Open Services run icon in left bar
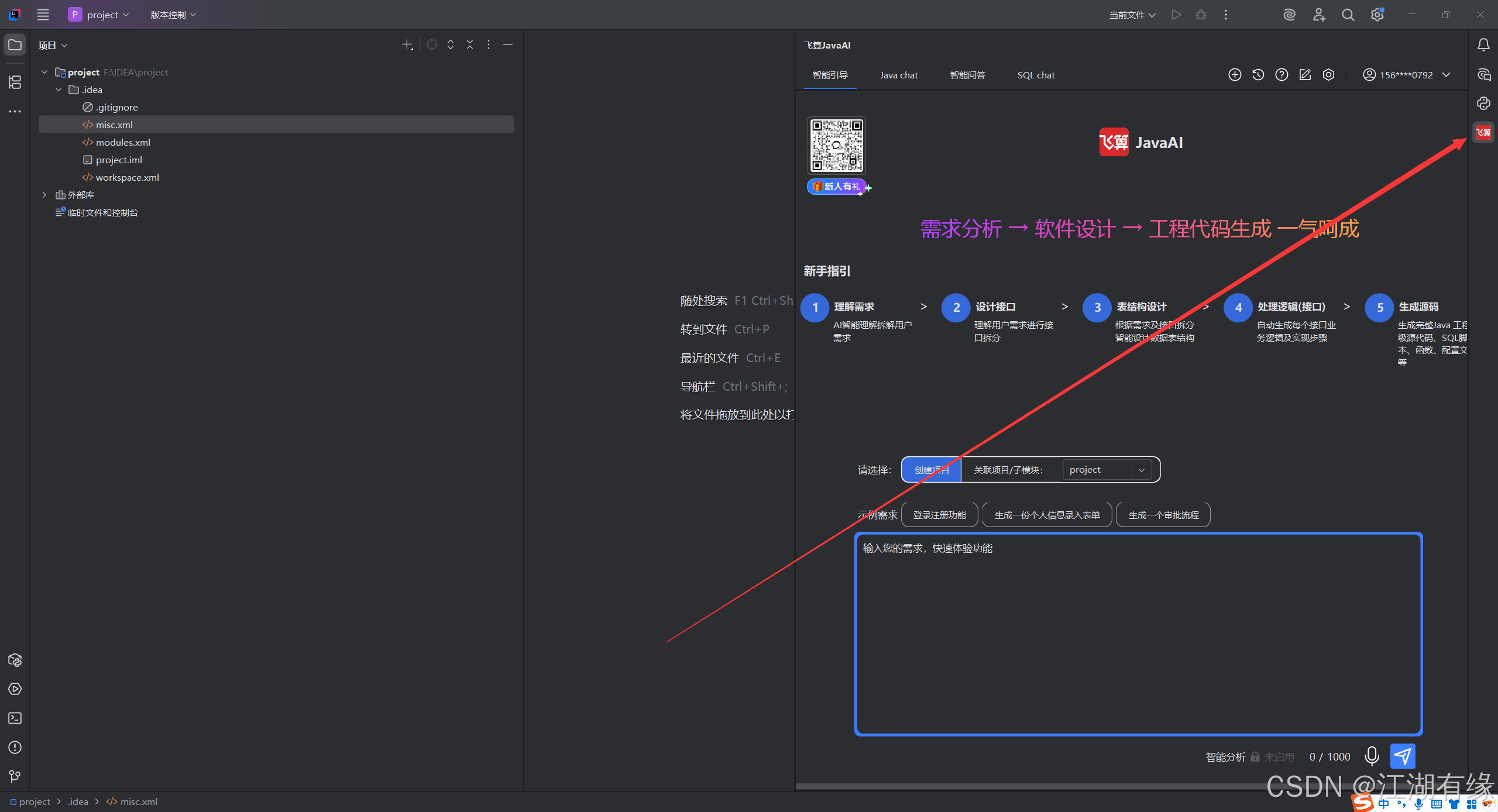This screenshot has width=1498, height=812. [x=15, y=689]
